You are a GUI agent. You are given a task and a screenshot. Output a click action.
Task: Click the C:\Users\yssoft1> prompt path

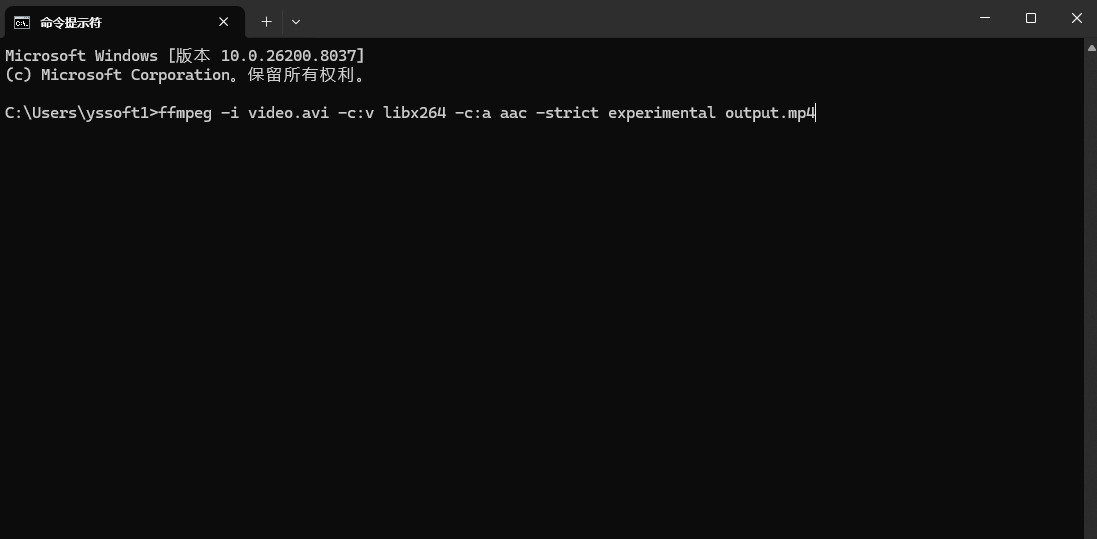pyautogui.click(x=80, y=113)
